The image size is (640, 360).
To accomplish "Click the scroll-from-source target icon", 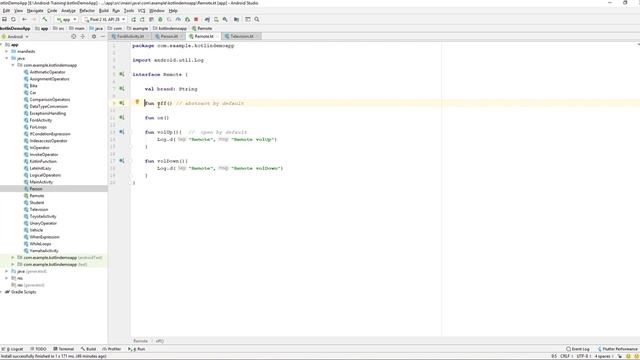I will click(74, 37).
